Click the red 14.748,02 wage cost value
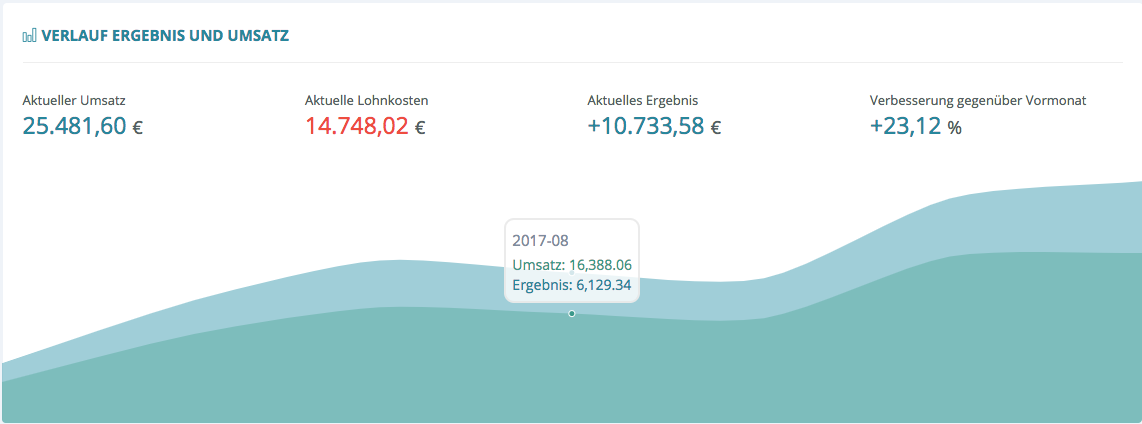 coord(356,126)
